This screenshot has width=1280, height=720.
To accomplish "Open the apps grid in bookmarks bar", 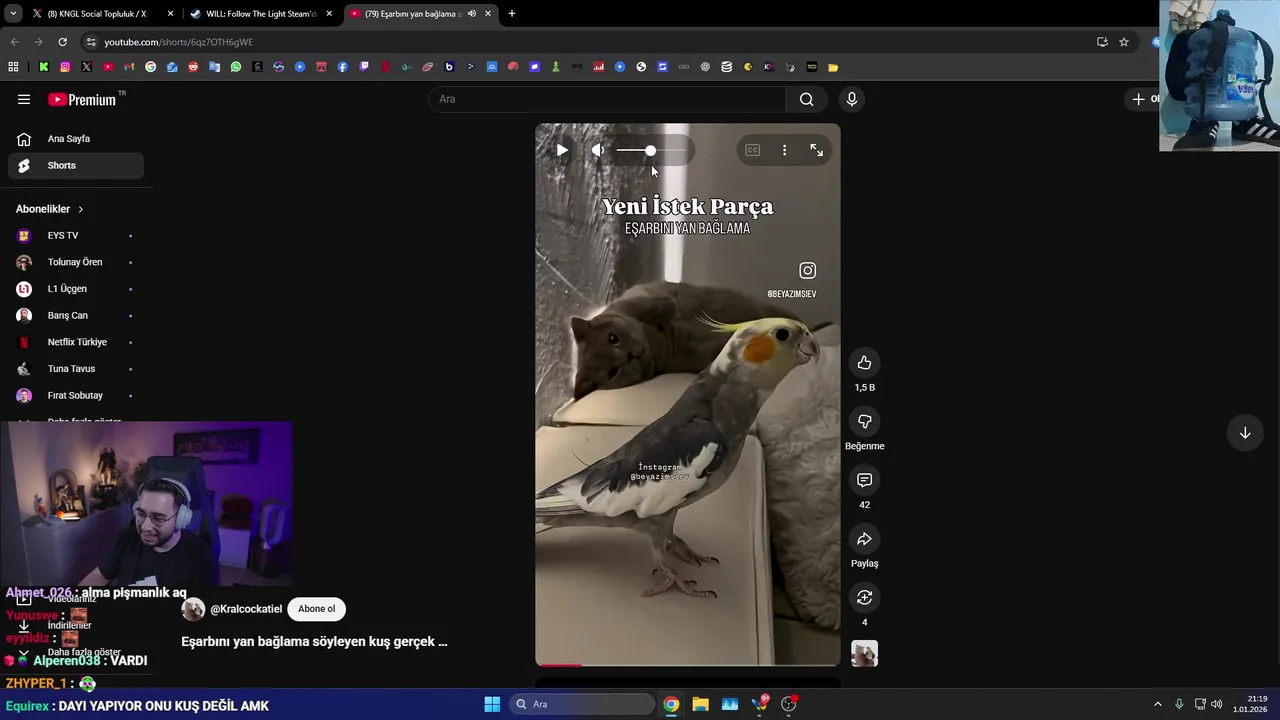I will pyautogui.click(x=13, y=67).
